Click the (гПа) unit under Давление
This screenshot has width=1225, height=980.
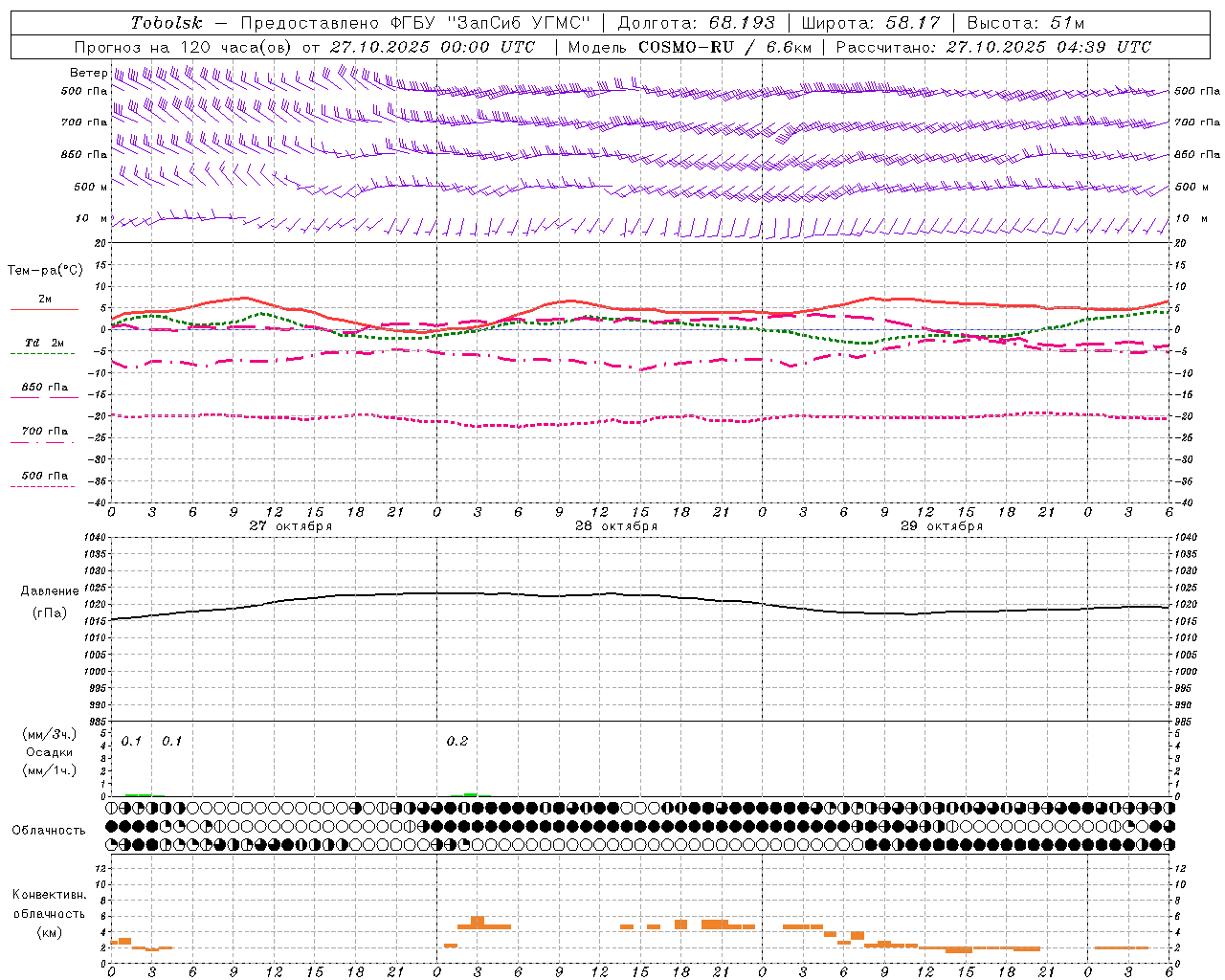point(49,612)
